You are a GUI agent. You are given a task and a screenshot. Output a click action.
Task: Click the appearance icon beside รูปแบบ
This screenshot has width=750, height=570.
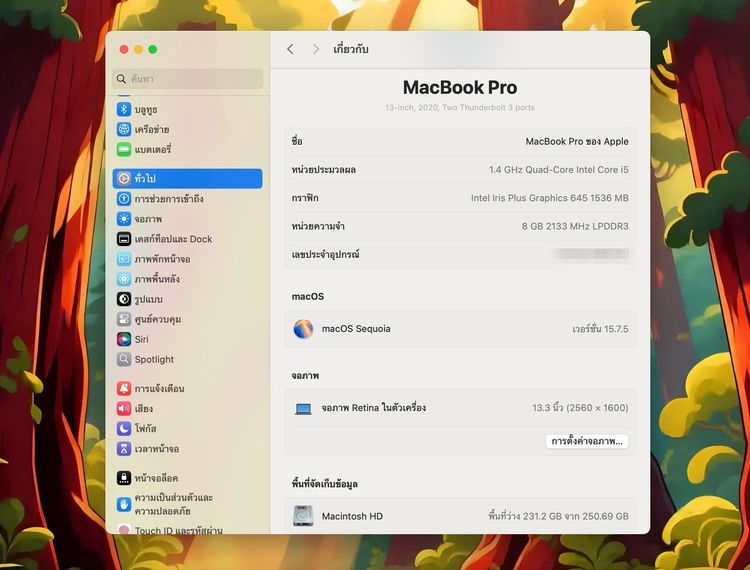click(x=124, y=299)
